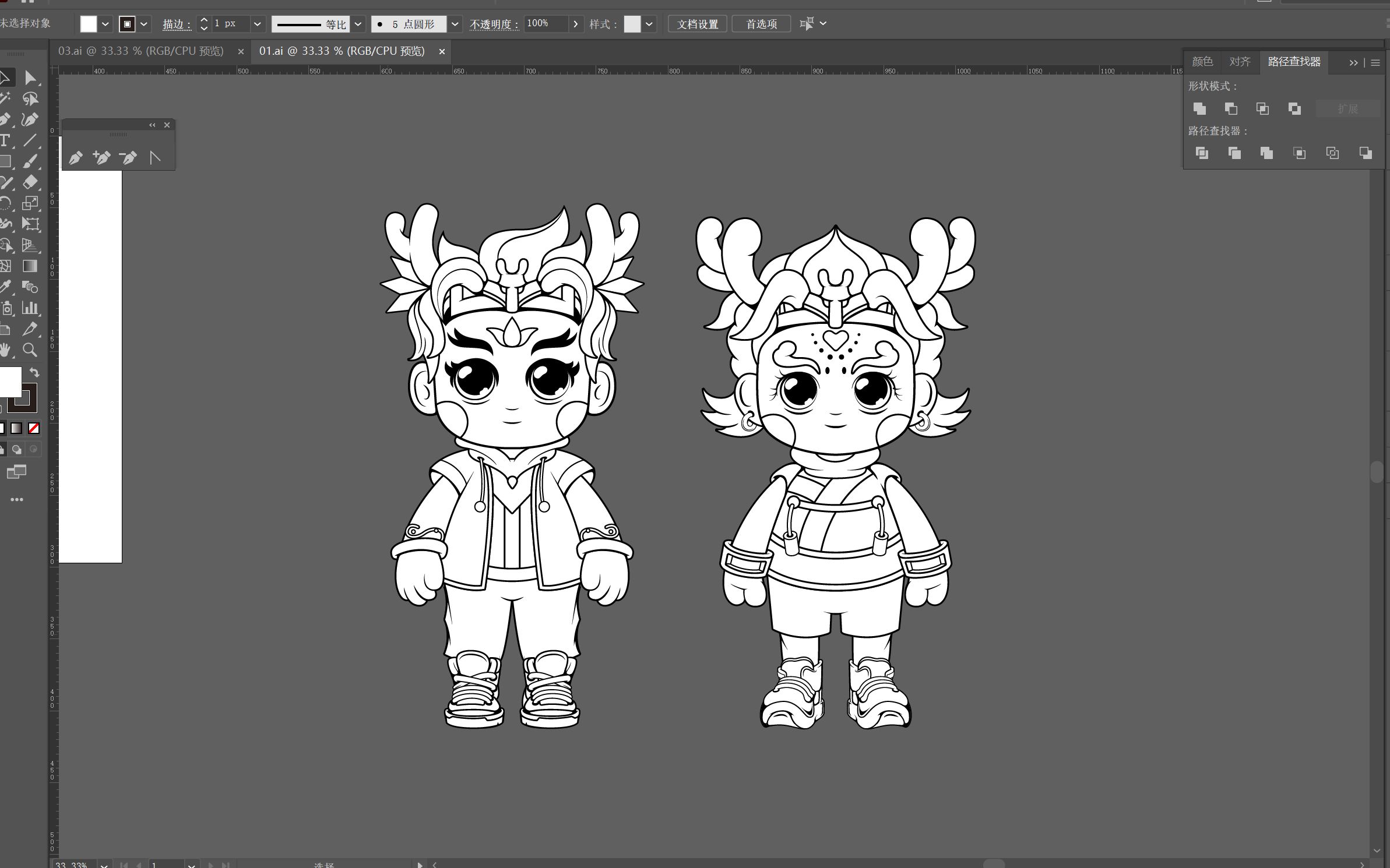Select the Add Anchor Point tool
The width and height of the screenshot is (1390, 868).
[101, 158]
